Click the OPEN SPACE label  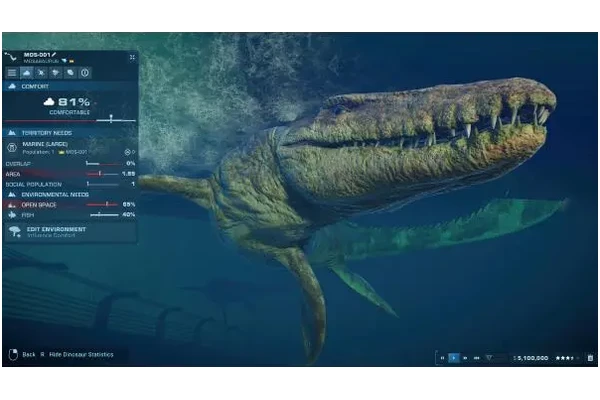(39, 205)
